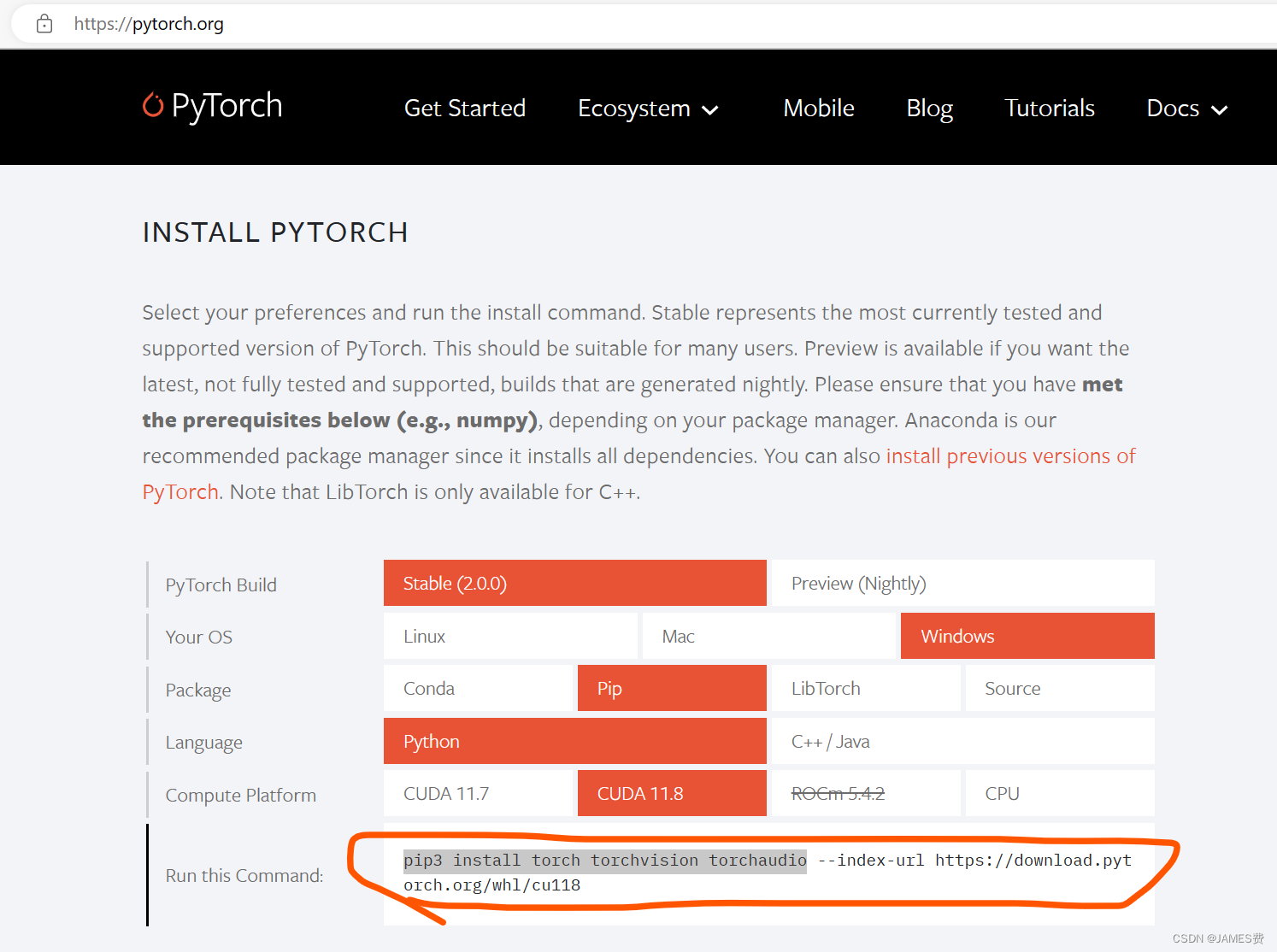This screenshot has width=1277, height=952.
Task: Expand the Ecosystem dropdown chevron
Action: point(709,110)
